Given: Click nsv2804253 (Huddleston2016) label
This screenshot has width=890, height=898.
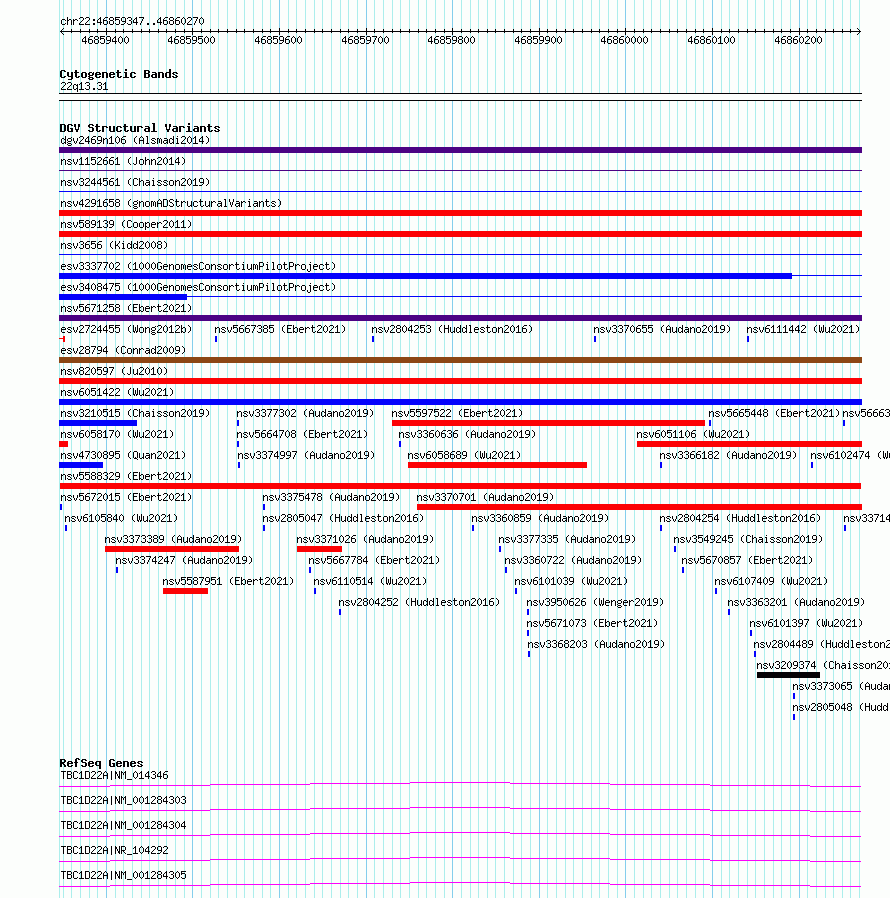Looking at the screenshot, I should pyautogui.click(x=452, y=329).
